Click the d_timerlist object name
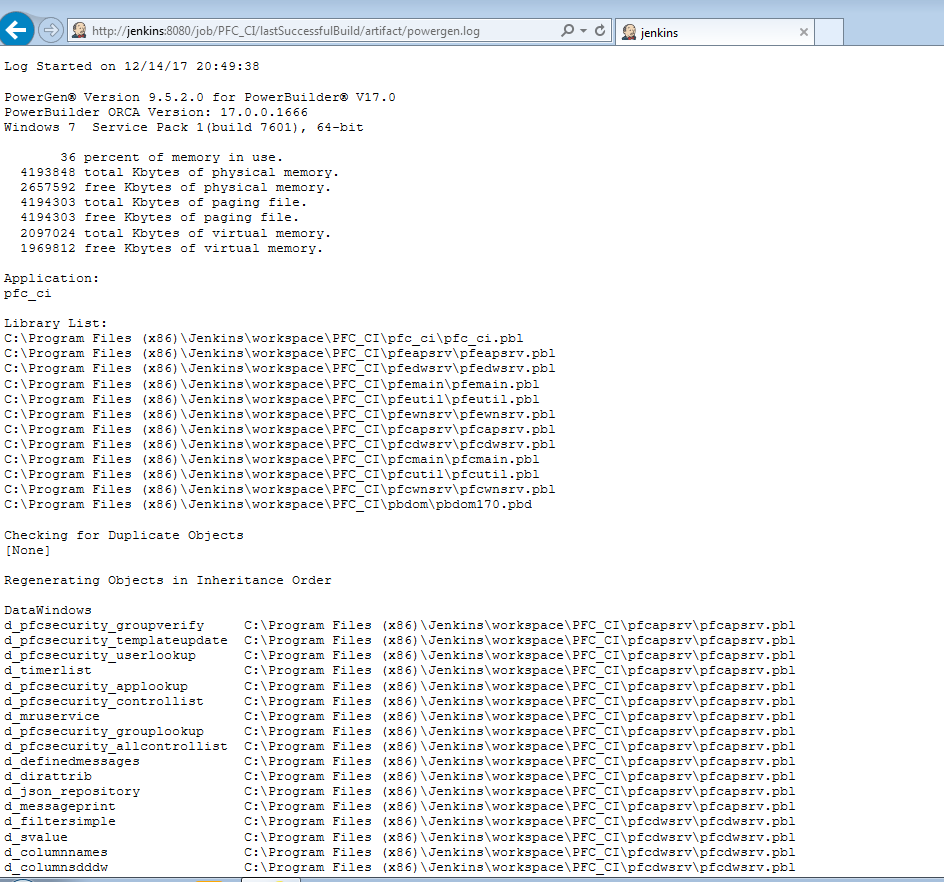This screenshot has width=944, height=882. 48,671
